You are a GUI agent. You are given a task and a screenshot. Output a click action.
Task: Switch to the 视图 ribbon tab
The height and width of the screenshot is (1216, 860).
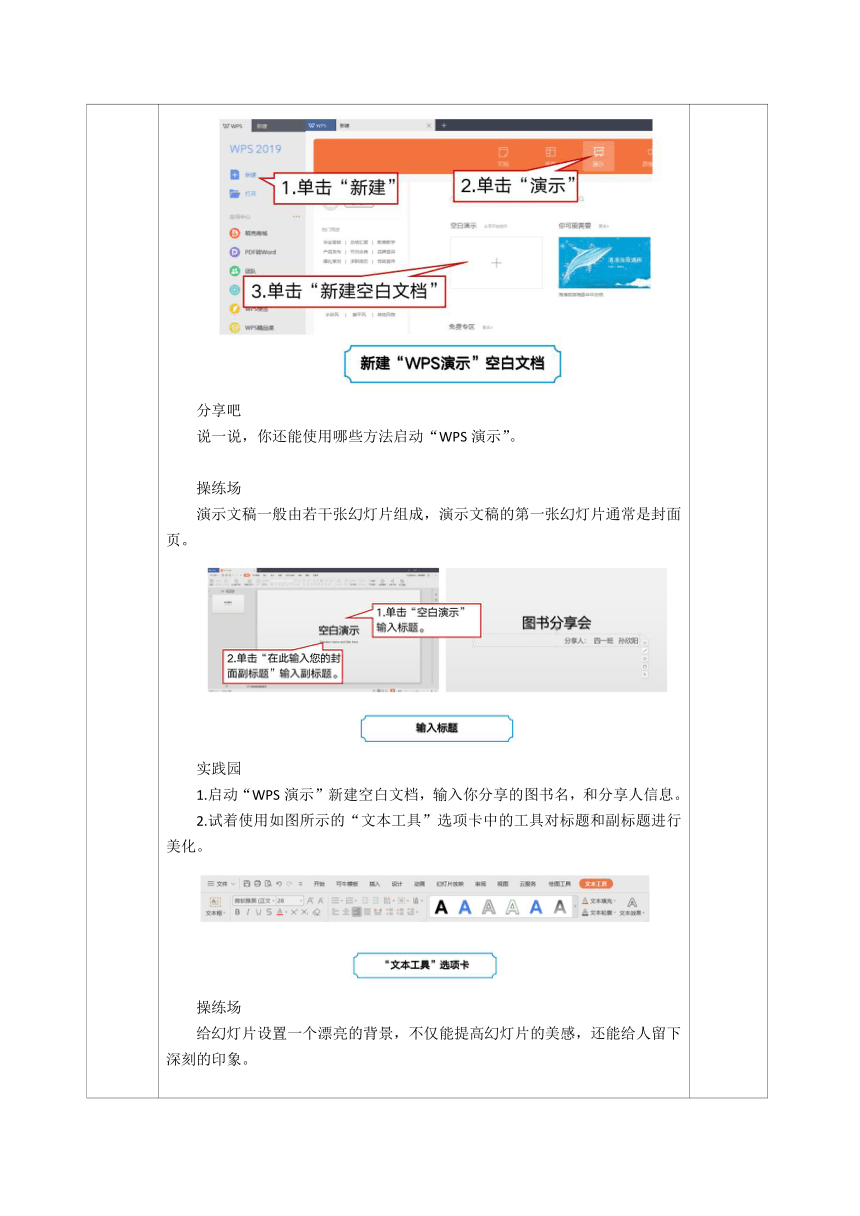pyautogui.click(x=503, y=884)
